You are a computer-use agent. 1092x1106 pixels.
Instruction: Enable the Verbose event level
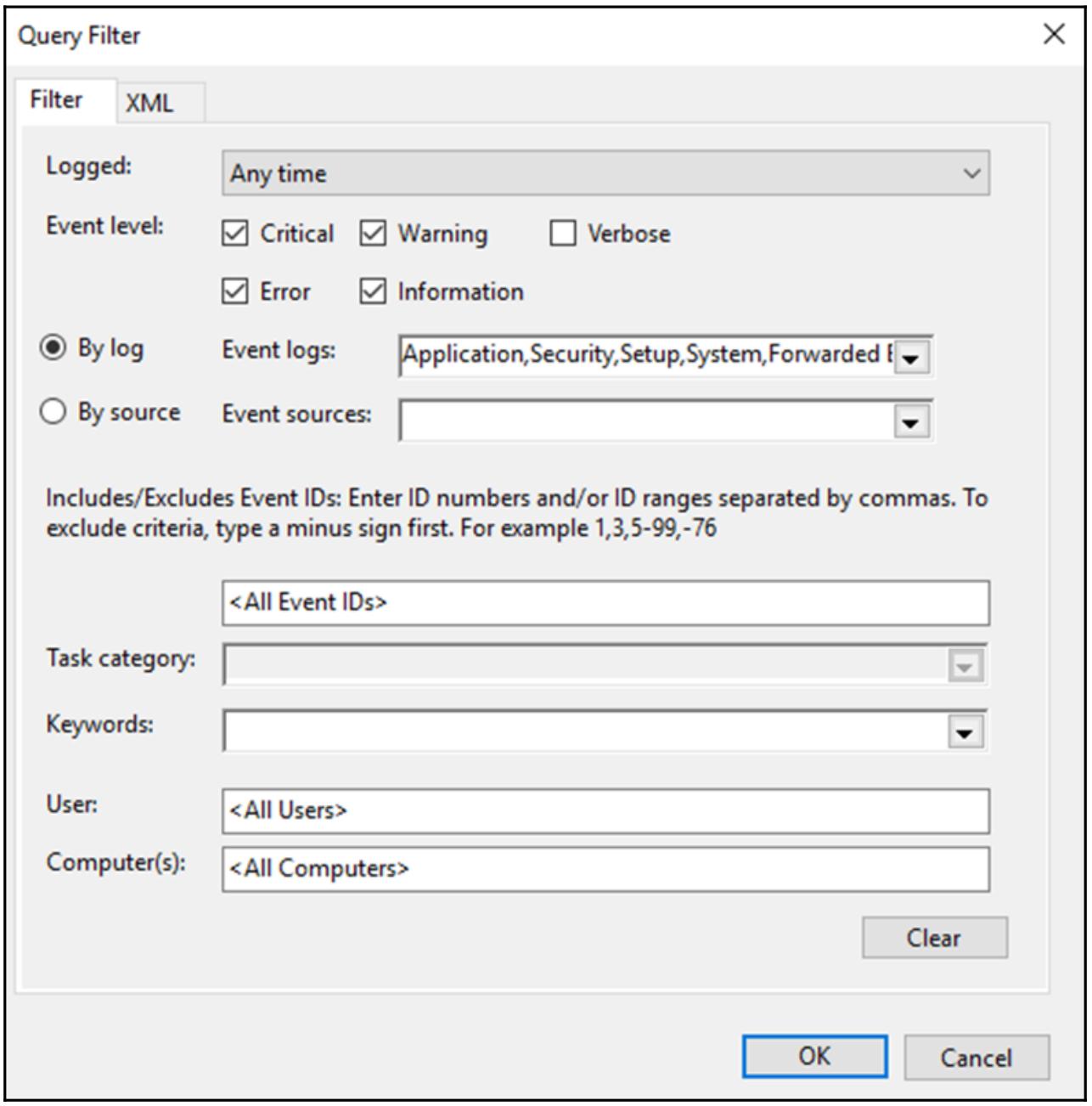tap(562, 234)
